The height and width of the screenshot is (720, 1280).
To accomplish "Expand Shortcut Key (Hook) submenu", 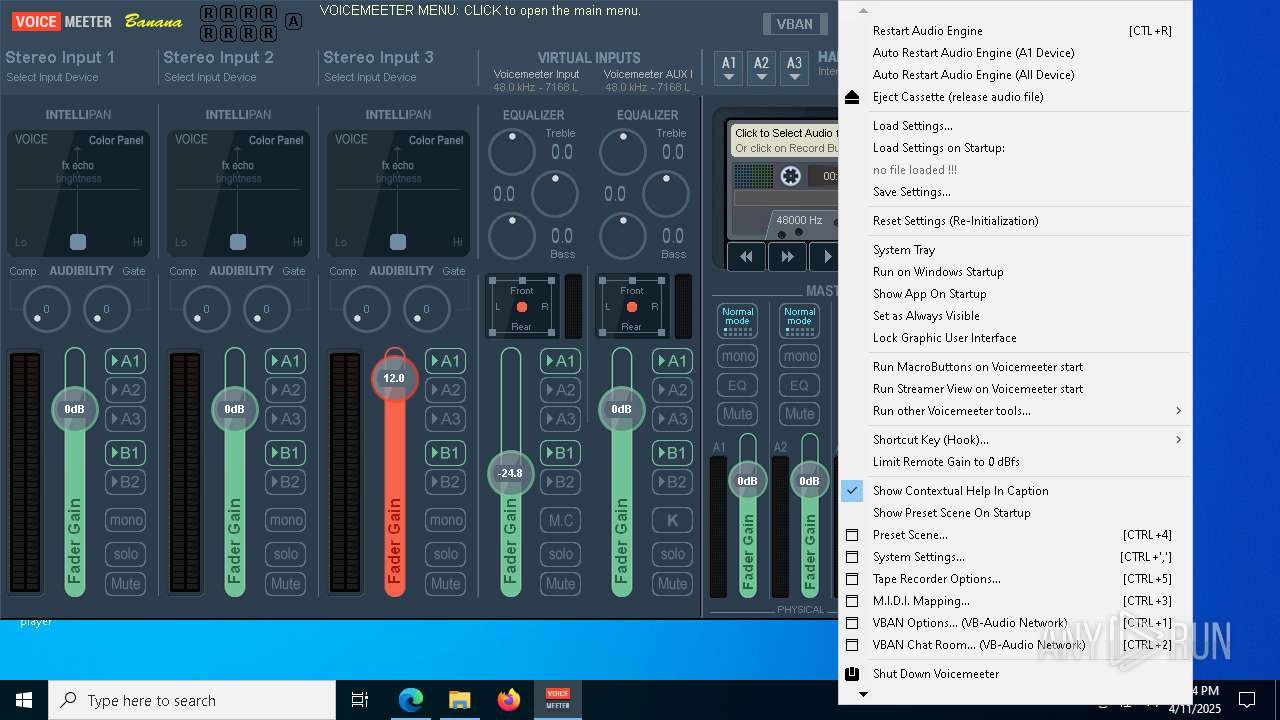I will point(1015,440).
